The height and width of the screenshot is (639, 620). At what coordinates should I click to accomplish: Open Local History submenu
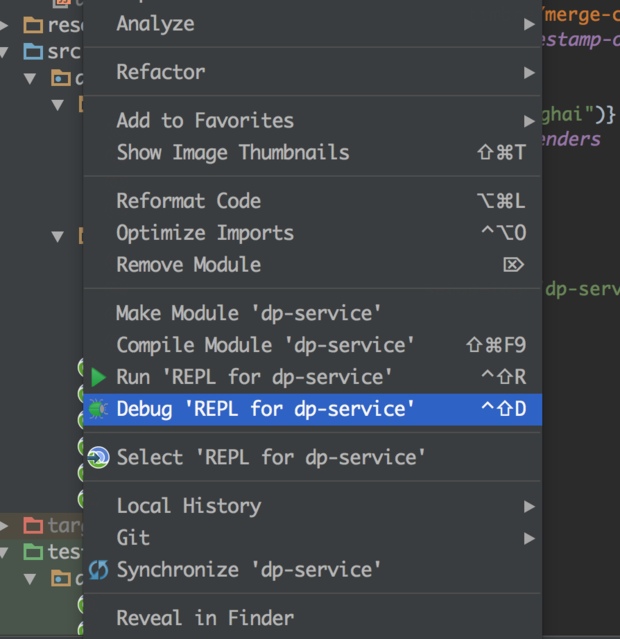pyautogui.click(x=312, y=506)
